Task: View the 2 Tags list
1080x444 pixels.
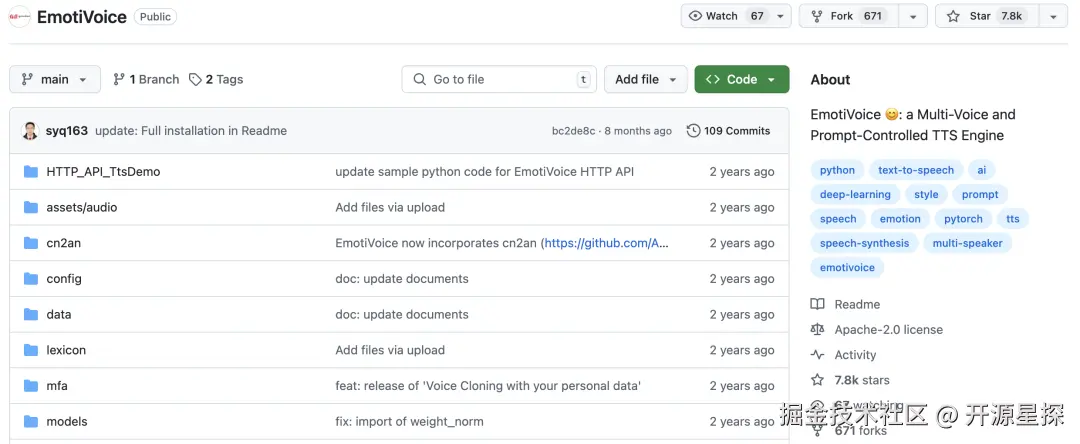Action: 216,80
